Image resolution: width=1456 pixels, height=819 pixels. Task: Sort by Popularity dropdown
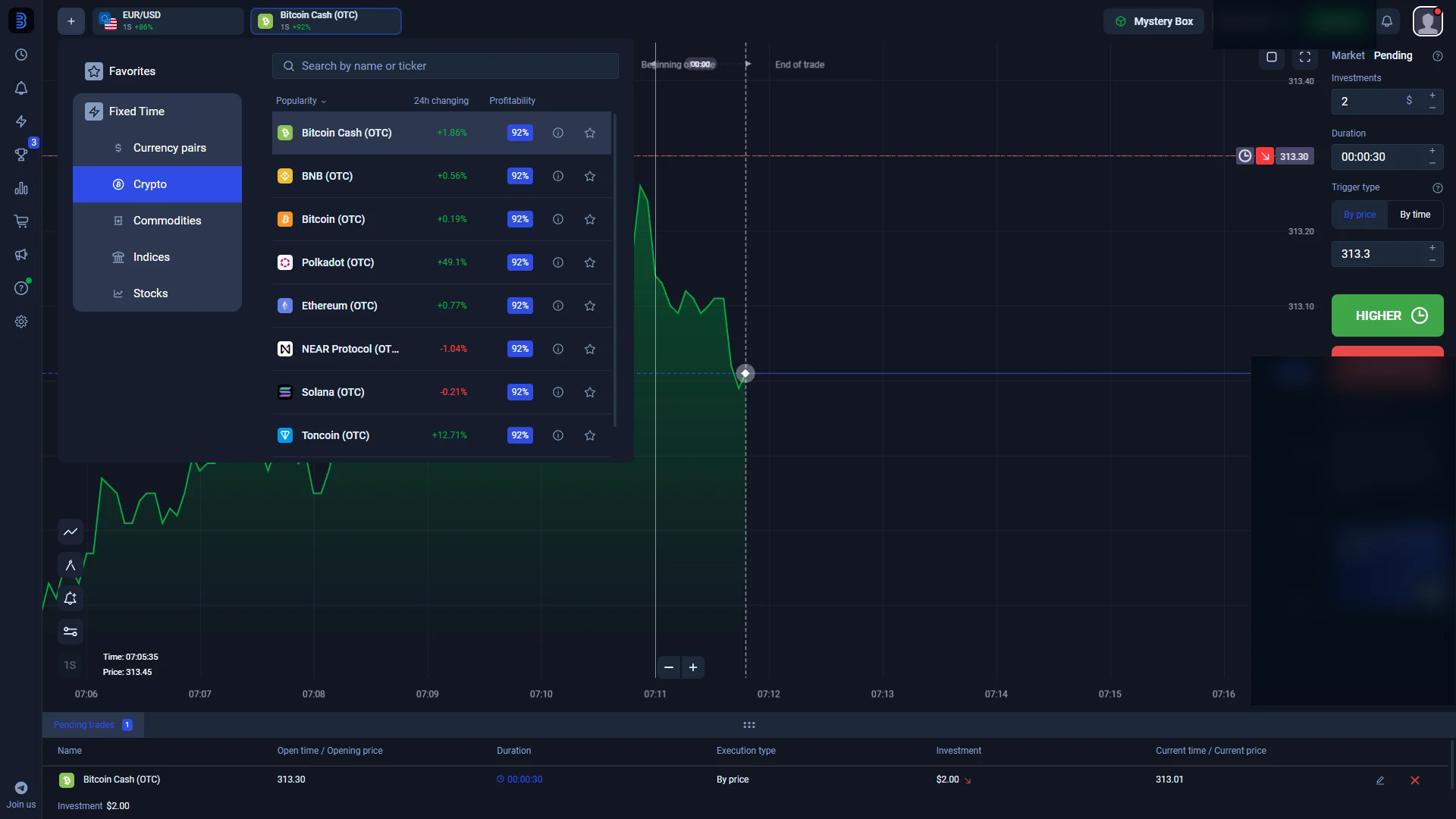301,101
